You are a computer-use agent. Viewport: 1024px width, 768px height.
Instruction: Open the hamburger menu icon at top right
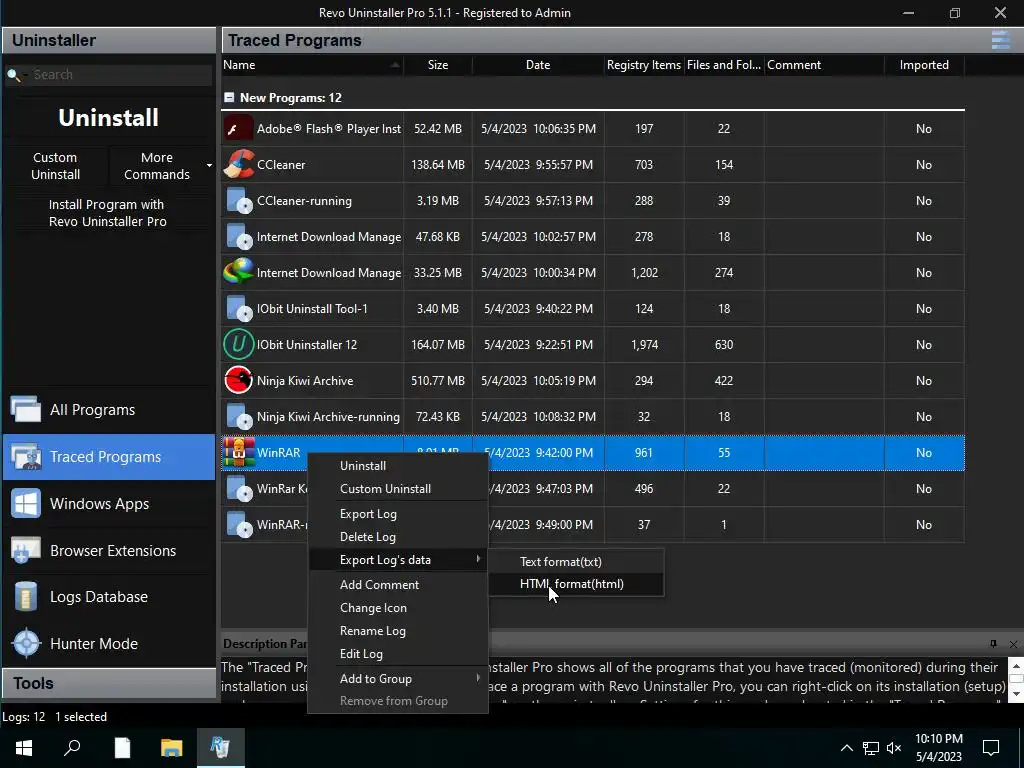tap(1000, 40)
